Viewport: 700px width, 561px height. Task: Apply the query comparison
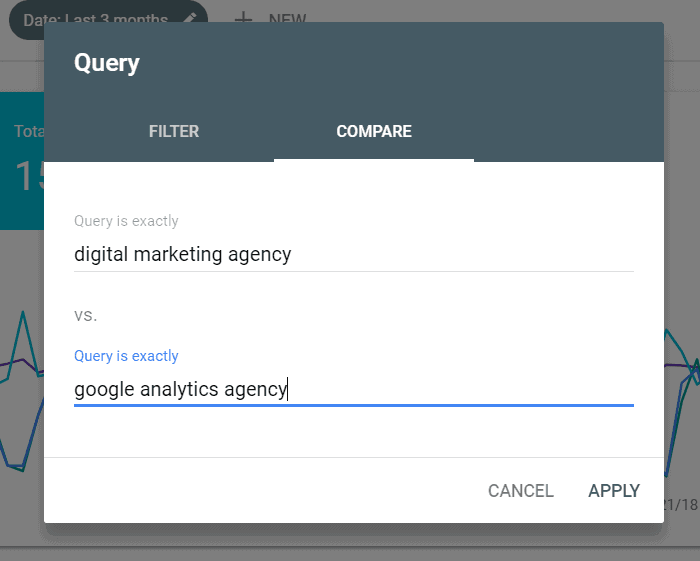[614, 491]
